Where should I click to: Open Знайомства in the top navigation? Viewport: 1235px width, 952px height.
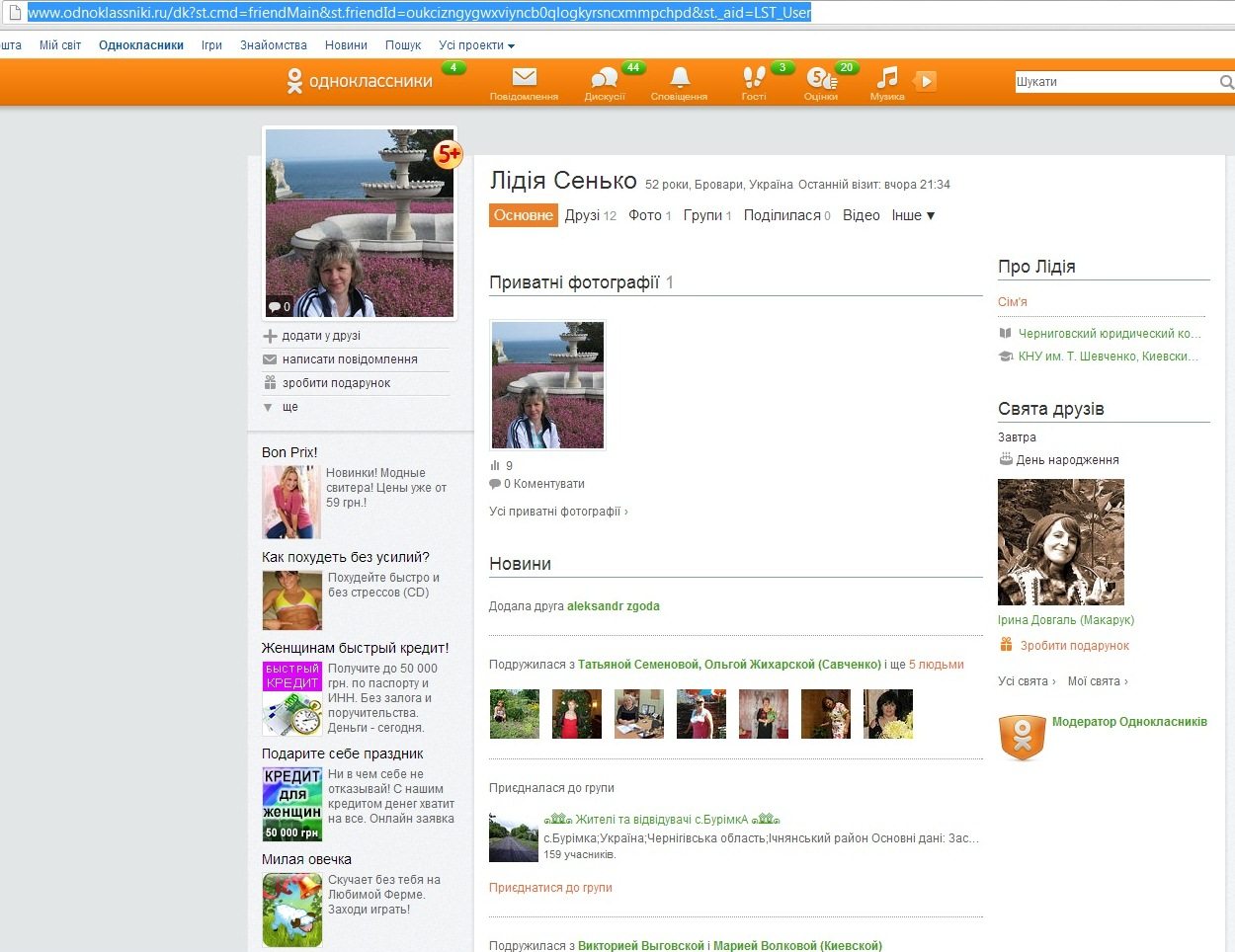click(x=274, y=45)
